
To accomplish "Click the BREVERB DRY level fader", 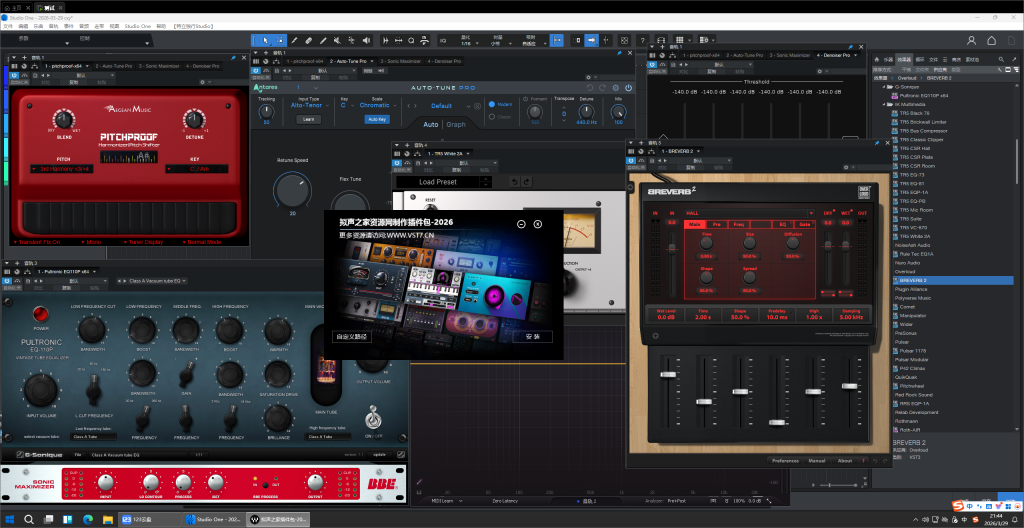I will click(x=828, y=248).
